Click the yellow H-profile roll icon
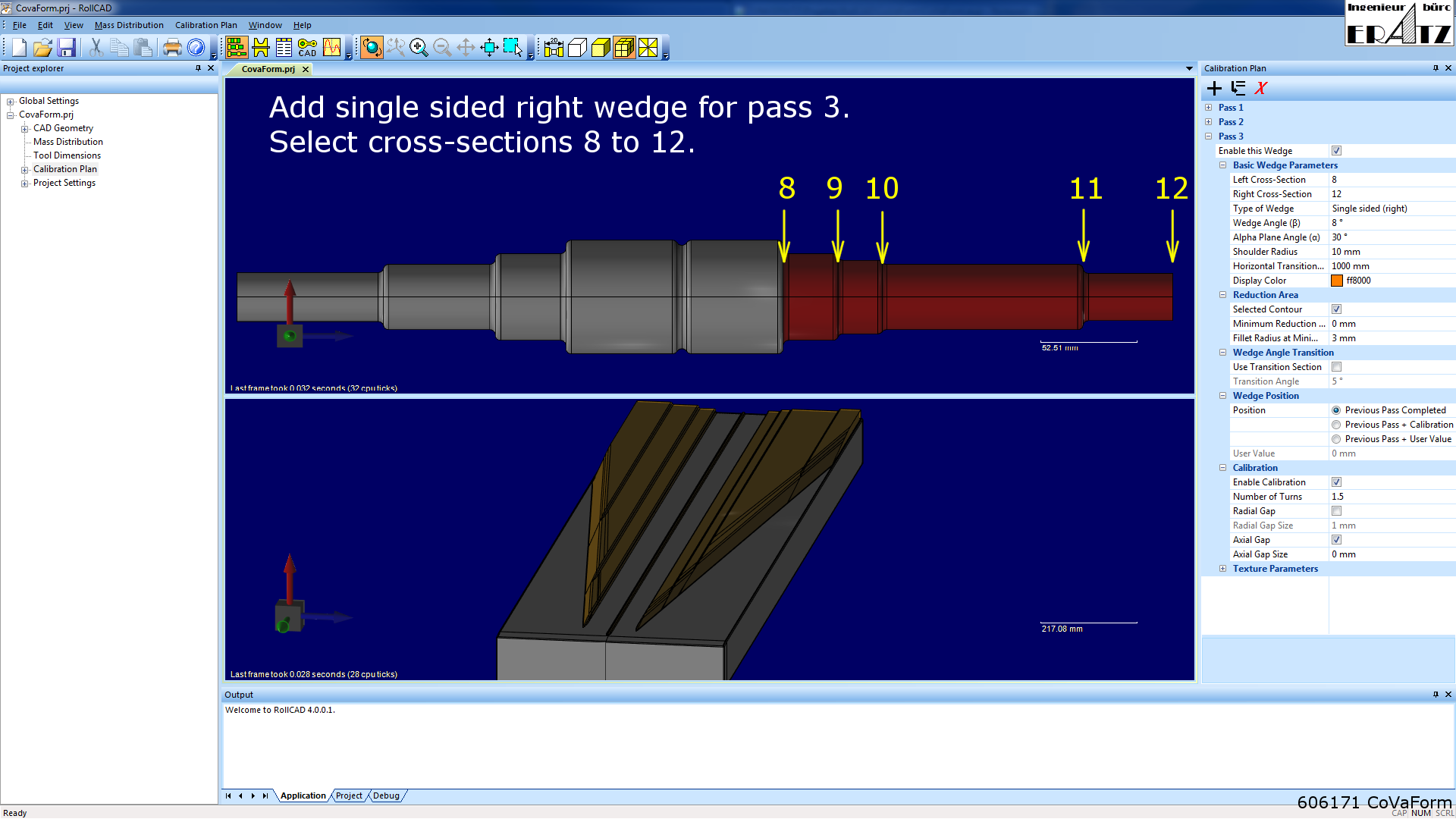Image resolution: width=1456 pixels, height=819 pixels. [x=261, y=48]
